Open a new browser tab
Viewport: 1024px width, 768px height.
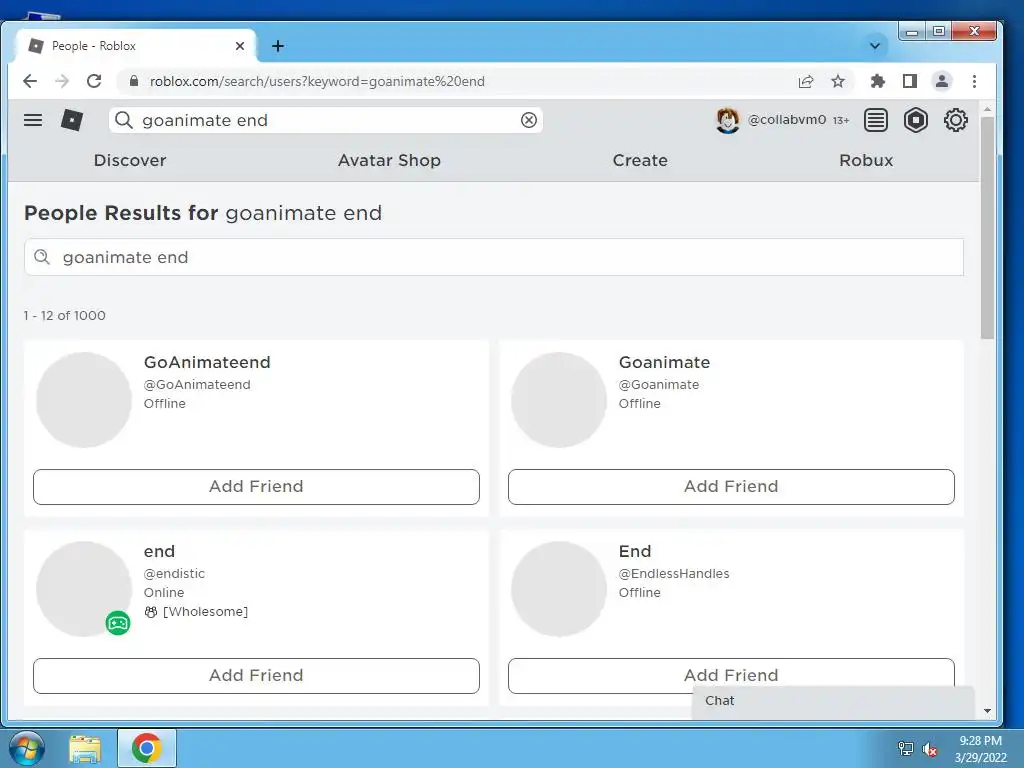(278, 46)
